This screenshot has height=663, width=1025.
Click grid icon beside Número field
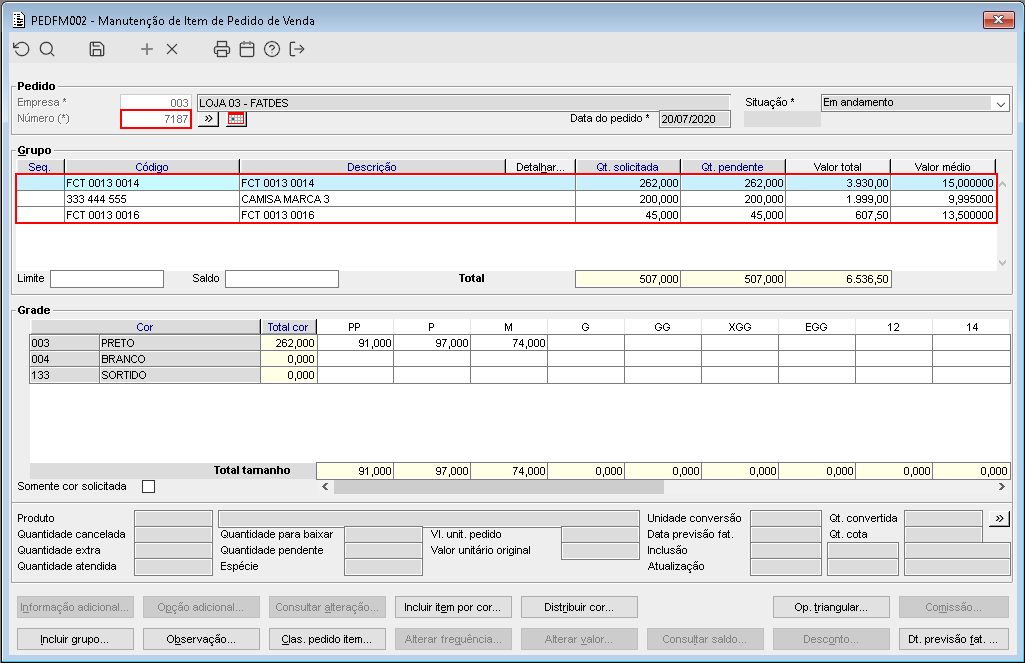tap(236, 119)
